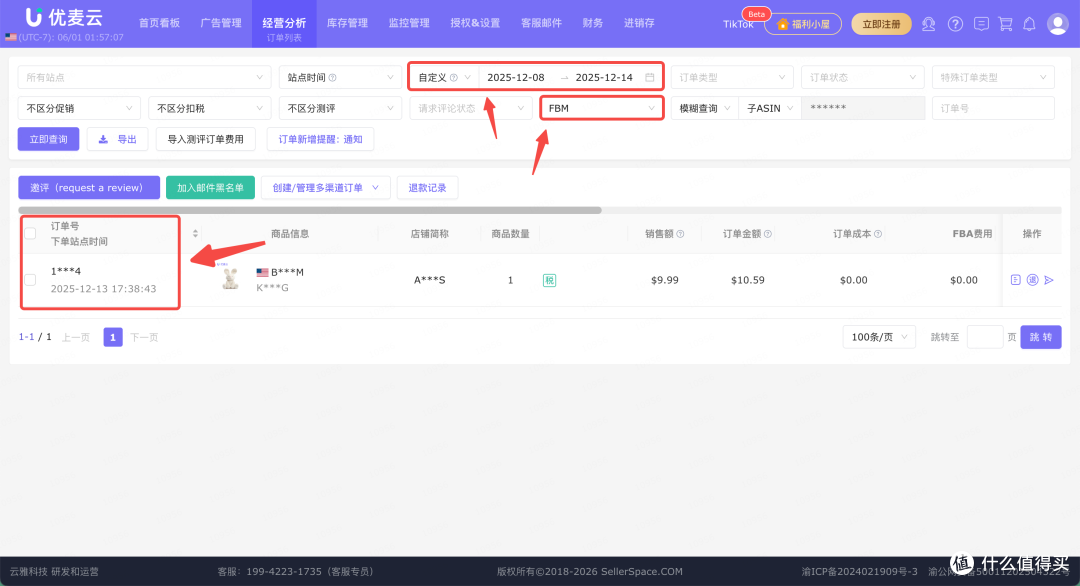Viewport: 1080px width, 586px height.
Task: Click the 福利小屋 button
Action: pyautogui.click(x=802, y=24)
